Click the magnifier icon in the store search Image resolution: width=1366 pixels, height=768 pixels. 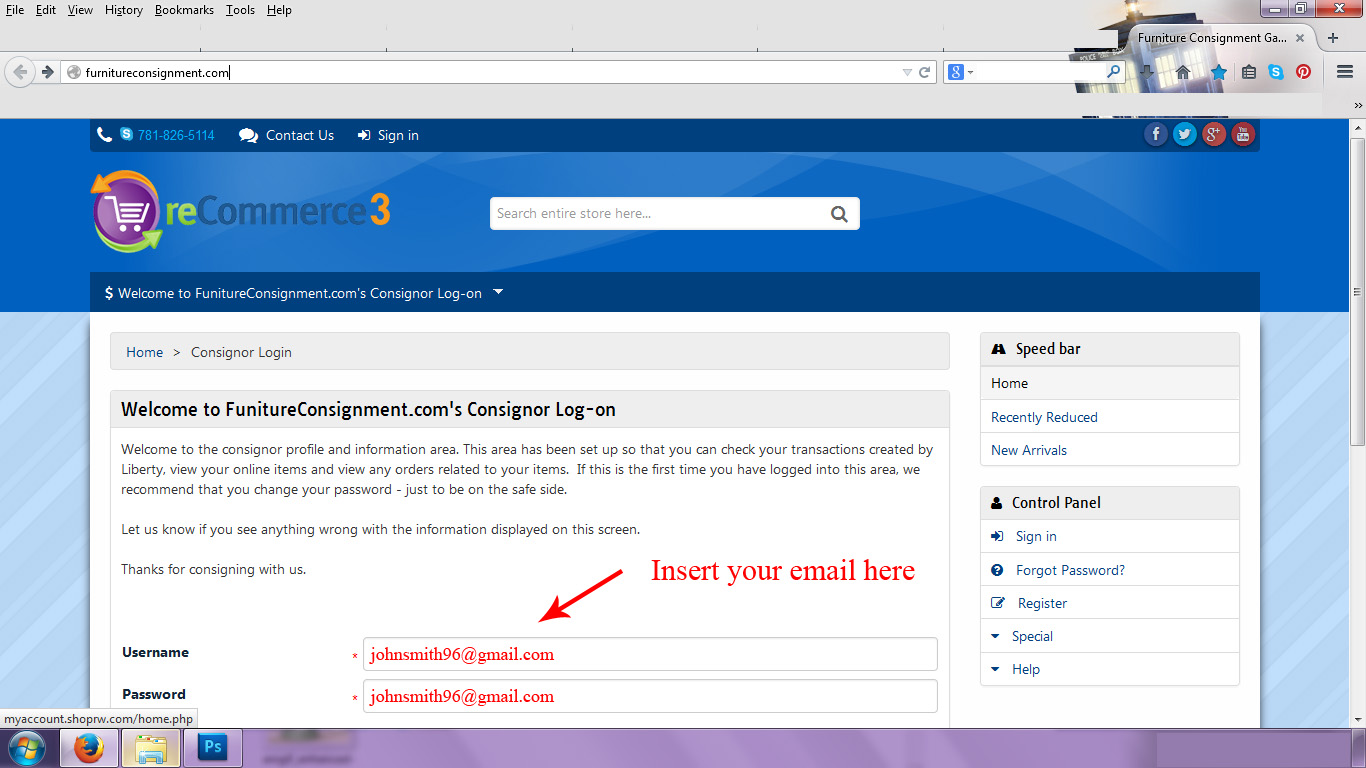click(x=838, y=213)
